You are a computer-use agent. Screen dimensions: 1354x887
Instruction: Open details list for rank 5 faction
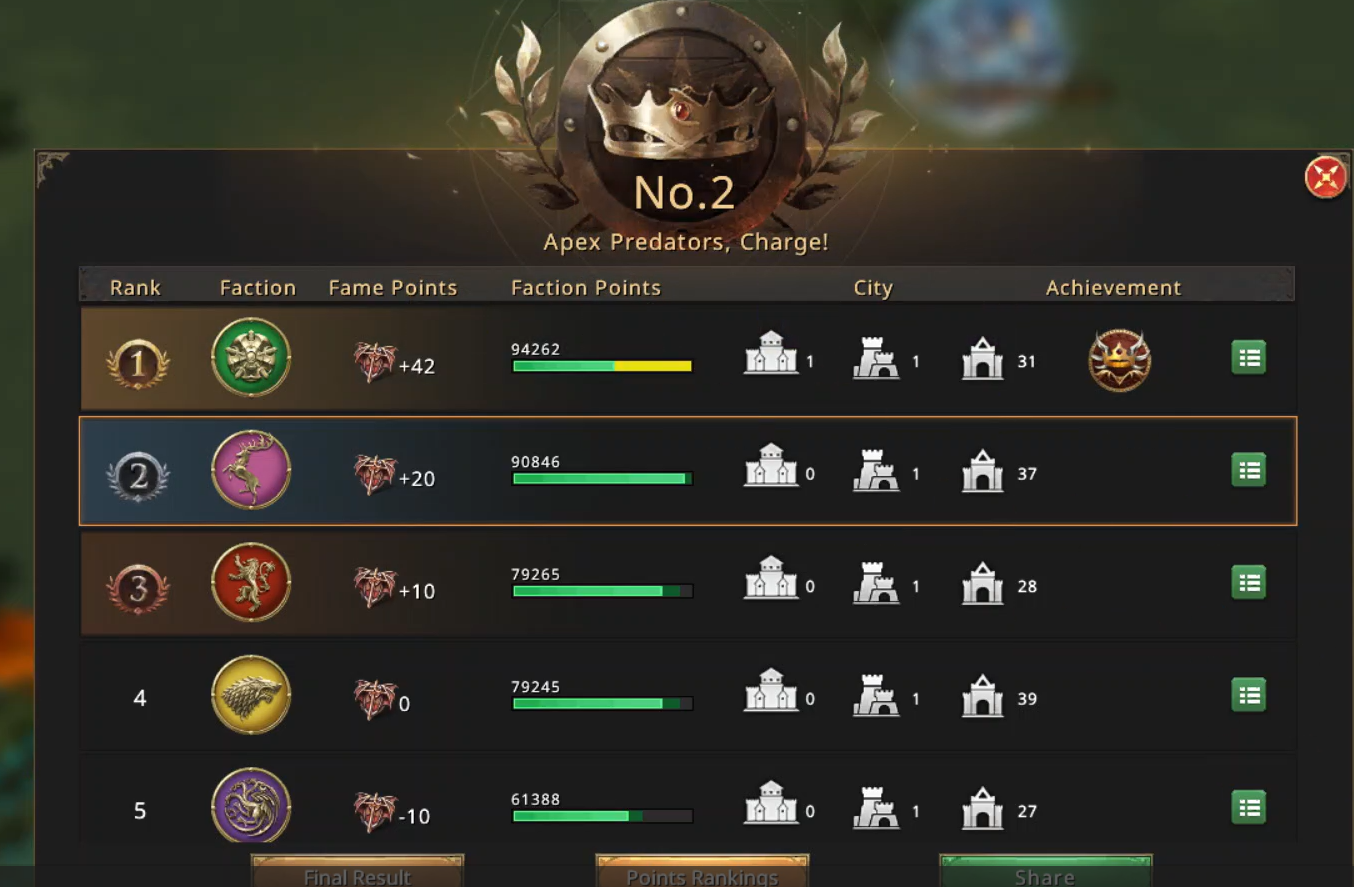[1248, 808]
